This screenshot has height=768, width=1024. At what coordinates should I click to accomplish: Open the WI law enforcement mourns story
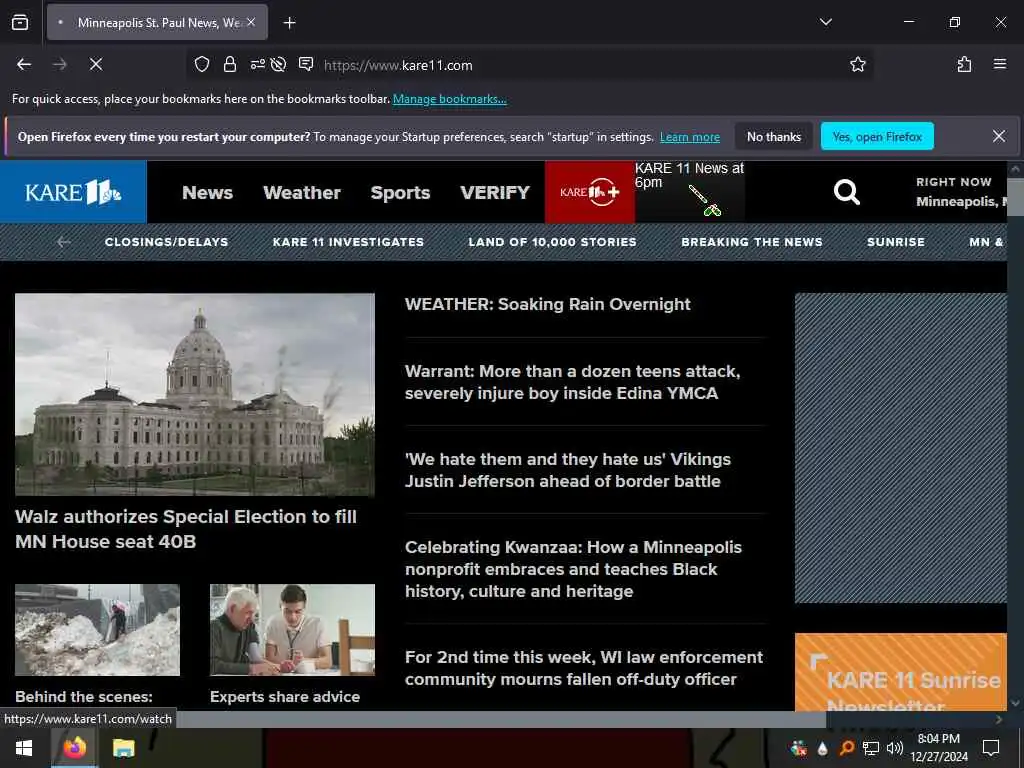584,668
